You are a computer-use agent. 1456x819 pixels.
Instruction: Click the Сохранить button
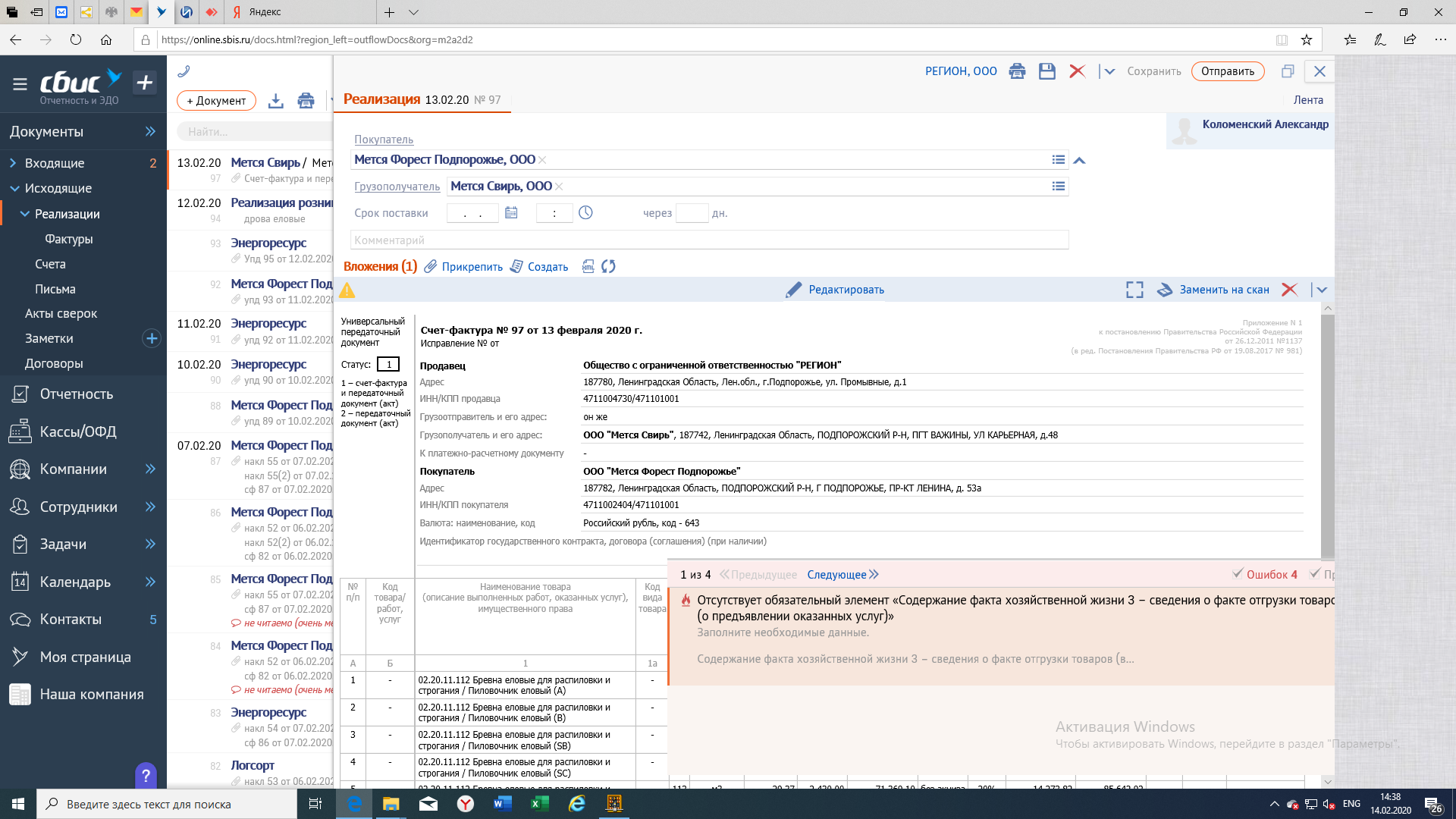pyautogui.click(x=1153, y=71)
